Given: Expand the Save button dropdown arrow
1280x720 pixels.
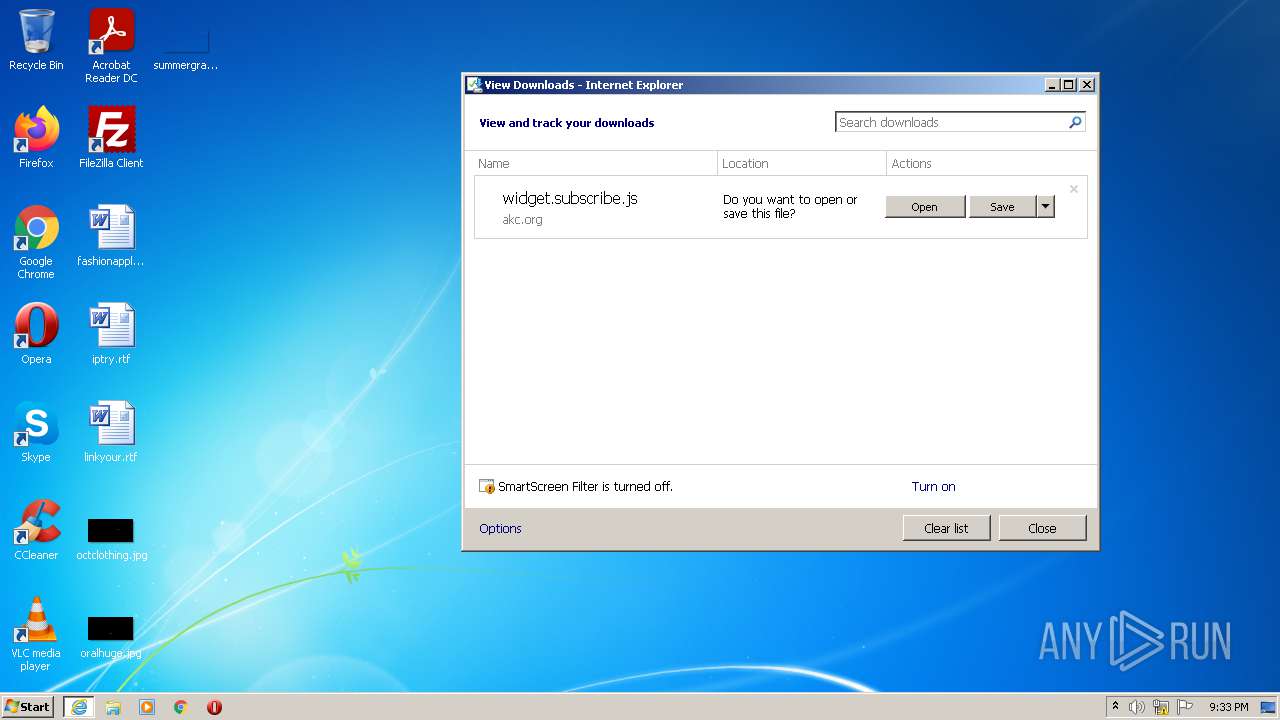Looking at the screenshot, I should tap(1045, 207).
